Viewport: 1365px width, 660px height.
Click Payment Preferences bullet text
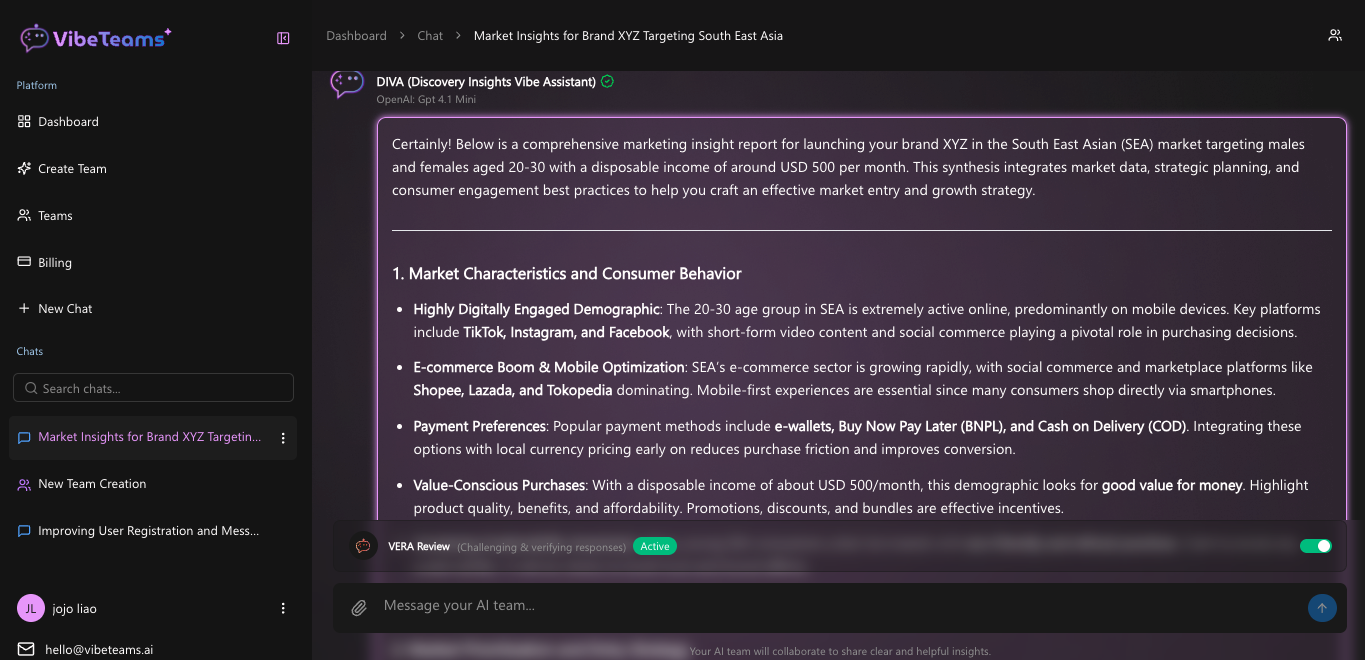[x=480, y=426]
